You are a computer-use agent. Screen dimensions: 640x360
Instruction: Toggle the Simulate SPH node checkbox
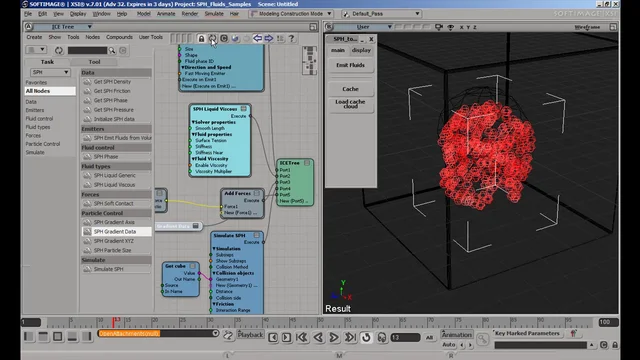(x=257, y=235)
